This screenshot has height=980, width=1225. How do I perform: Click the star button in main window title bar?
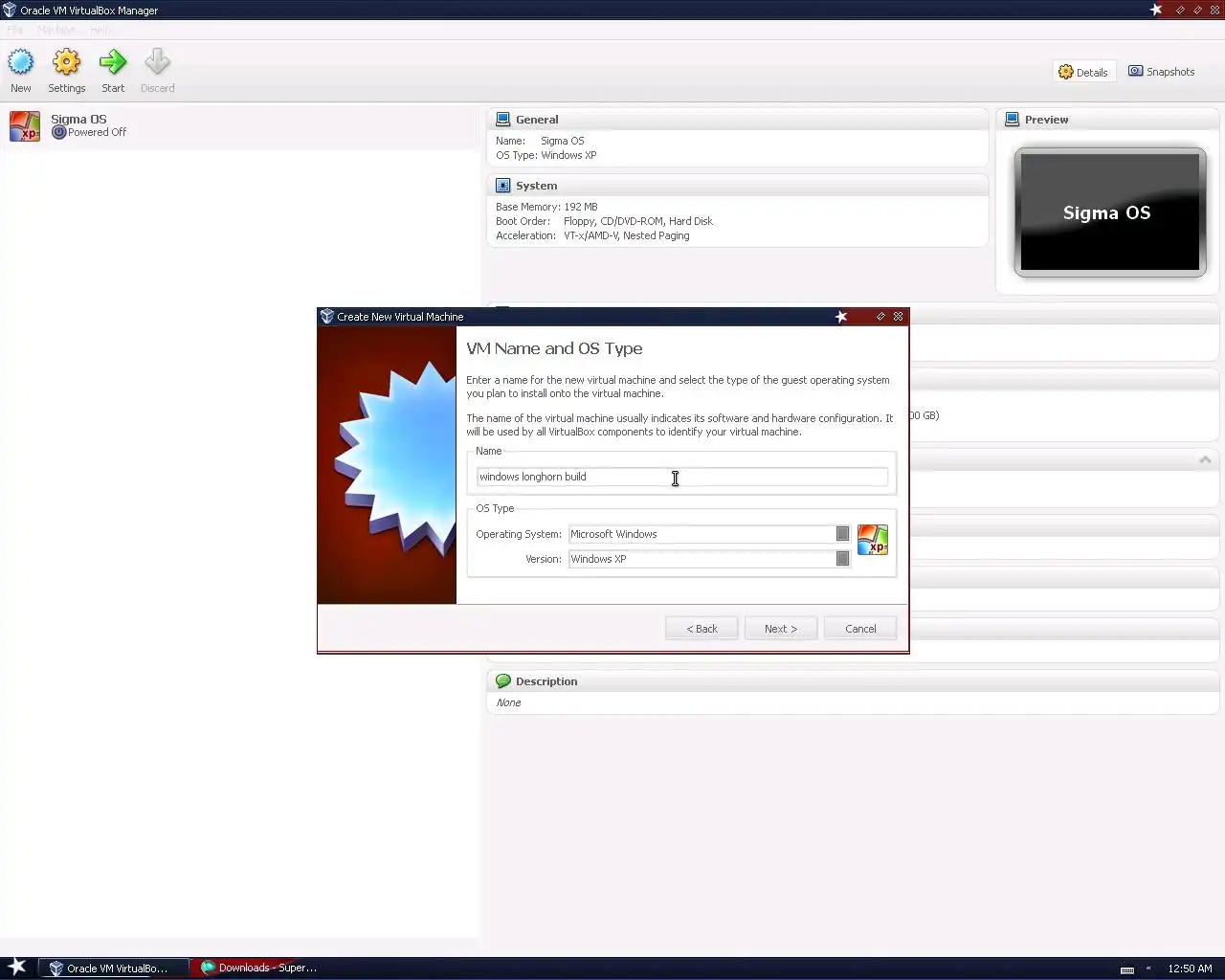click(1156, 10)
